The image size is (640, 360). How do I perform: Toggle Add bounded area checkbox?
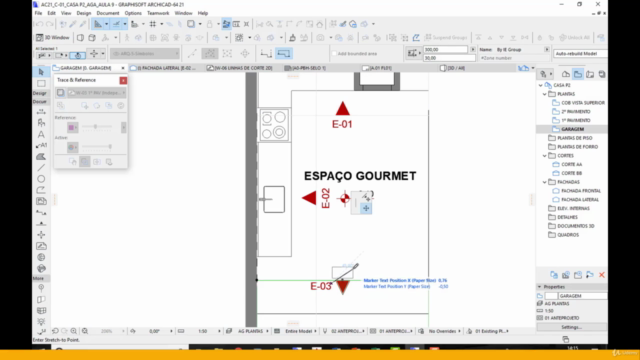(334, 53)
